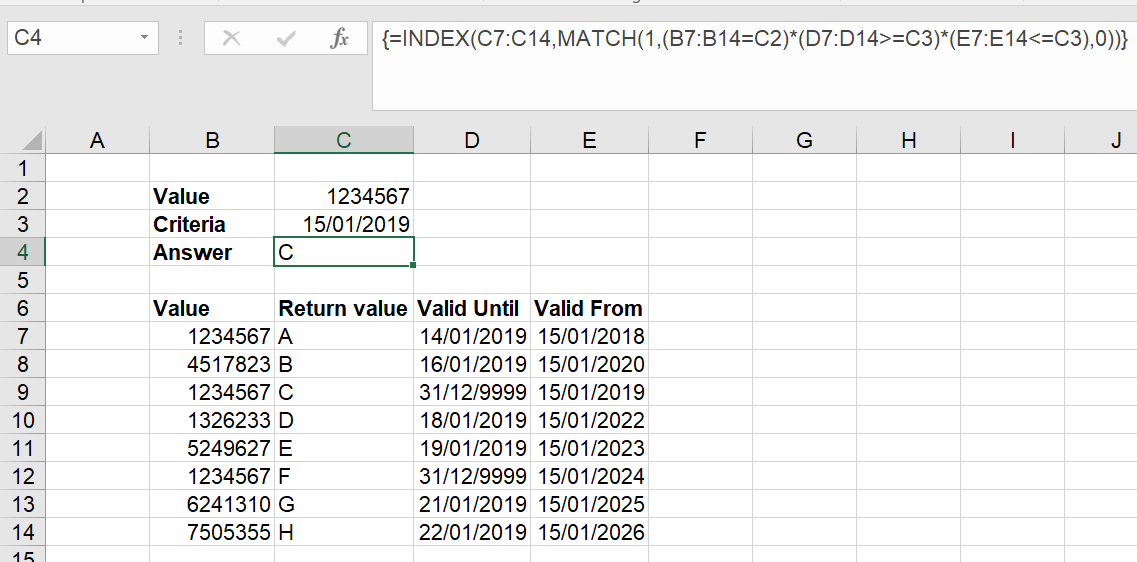Click cell with value 4517823

pos(212,364)
